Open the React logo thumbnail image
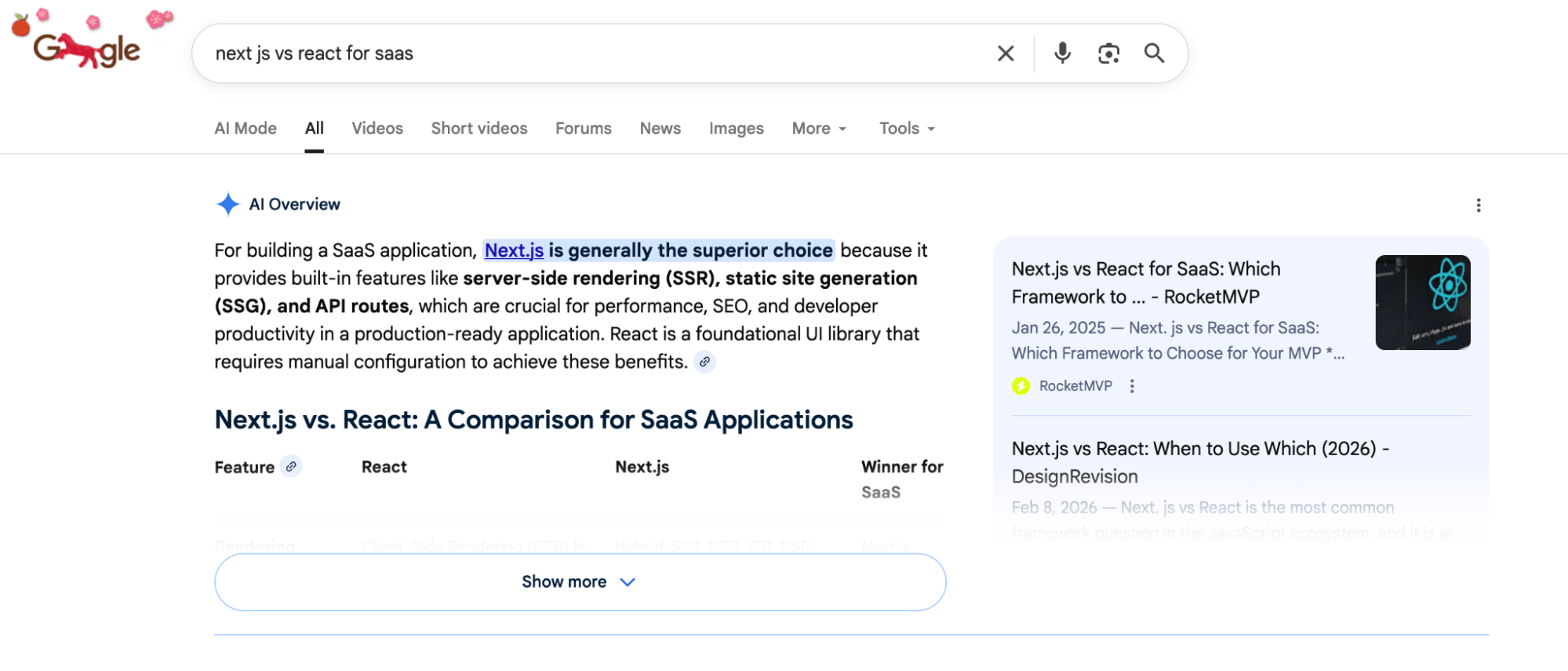The height and width of the screenshot is (671, 1568). pyautogui.click(x=1423, y=302)
